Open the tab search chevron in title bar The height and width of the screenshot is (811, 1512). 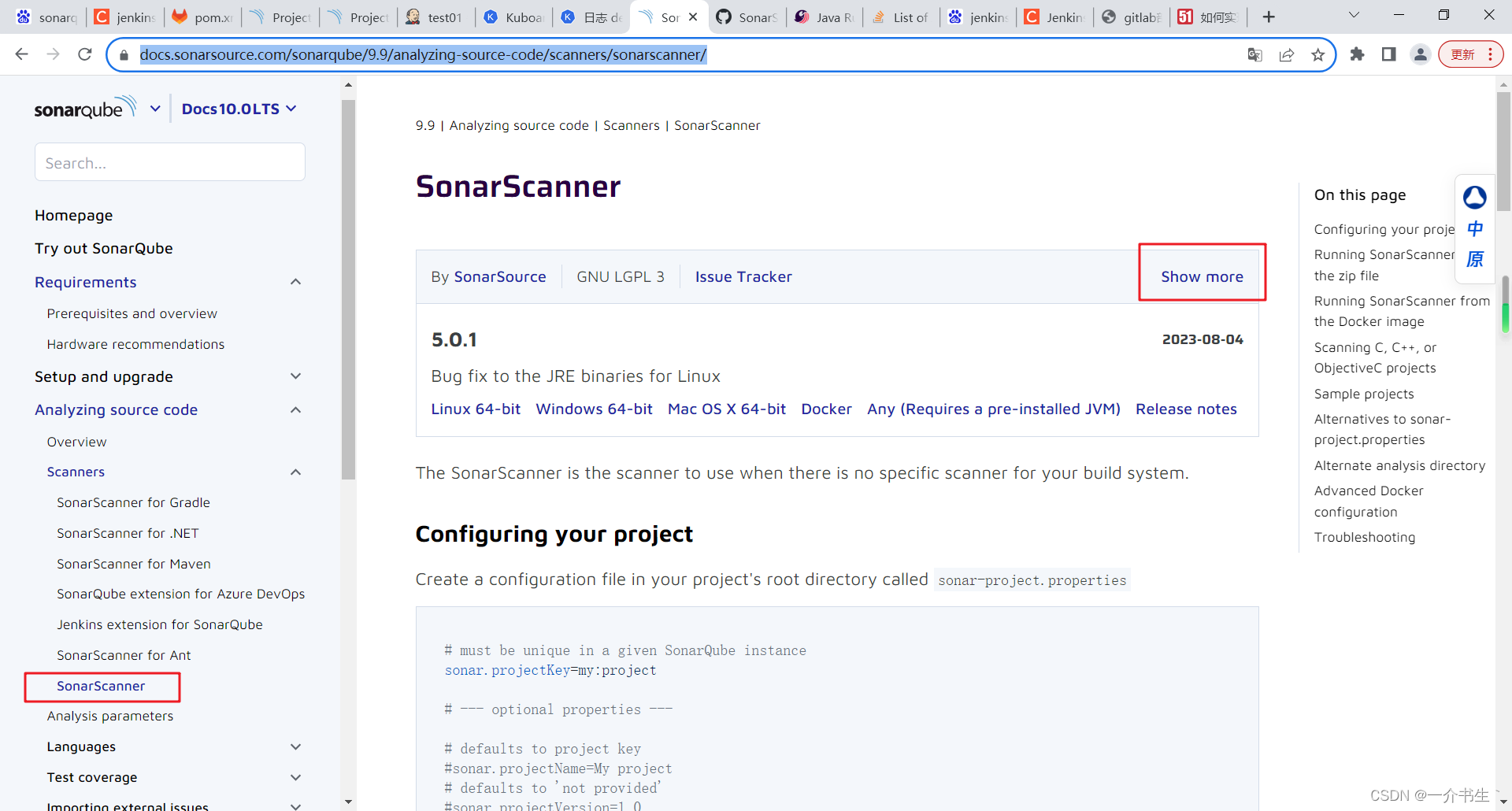tap(1354, 15)
